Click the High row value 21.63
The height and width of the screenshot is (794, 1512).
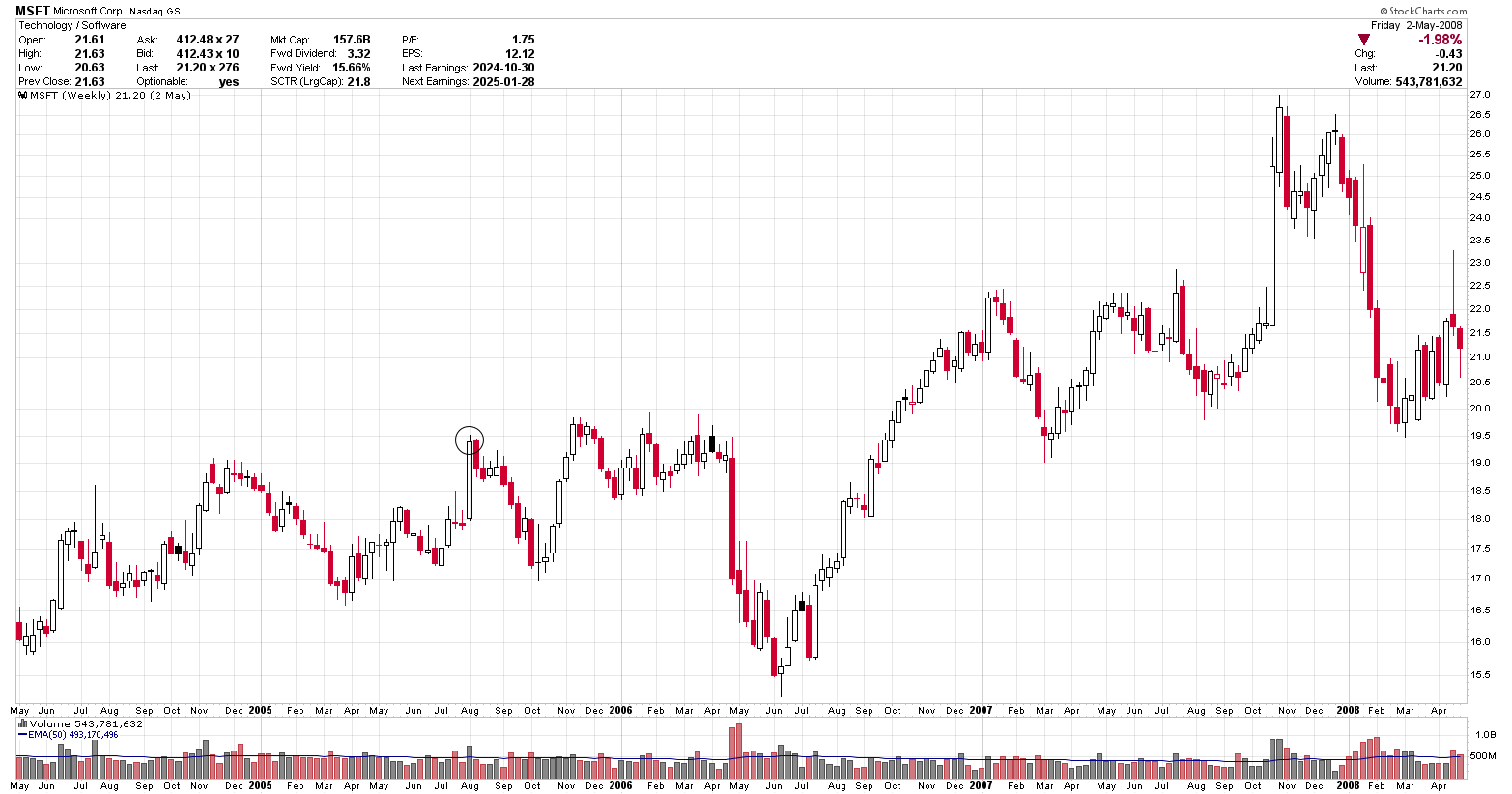(90, 54)
